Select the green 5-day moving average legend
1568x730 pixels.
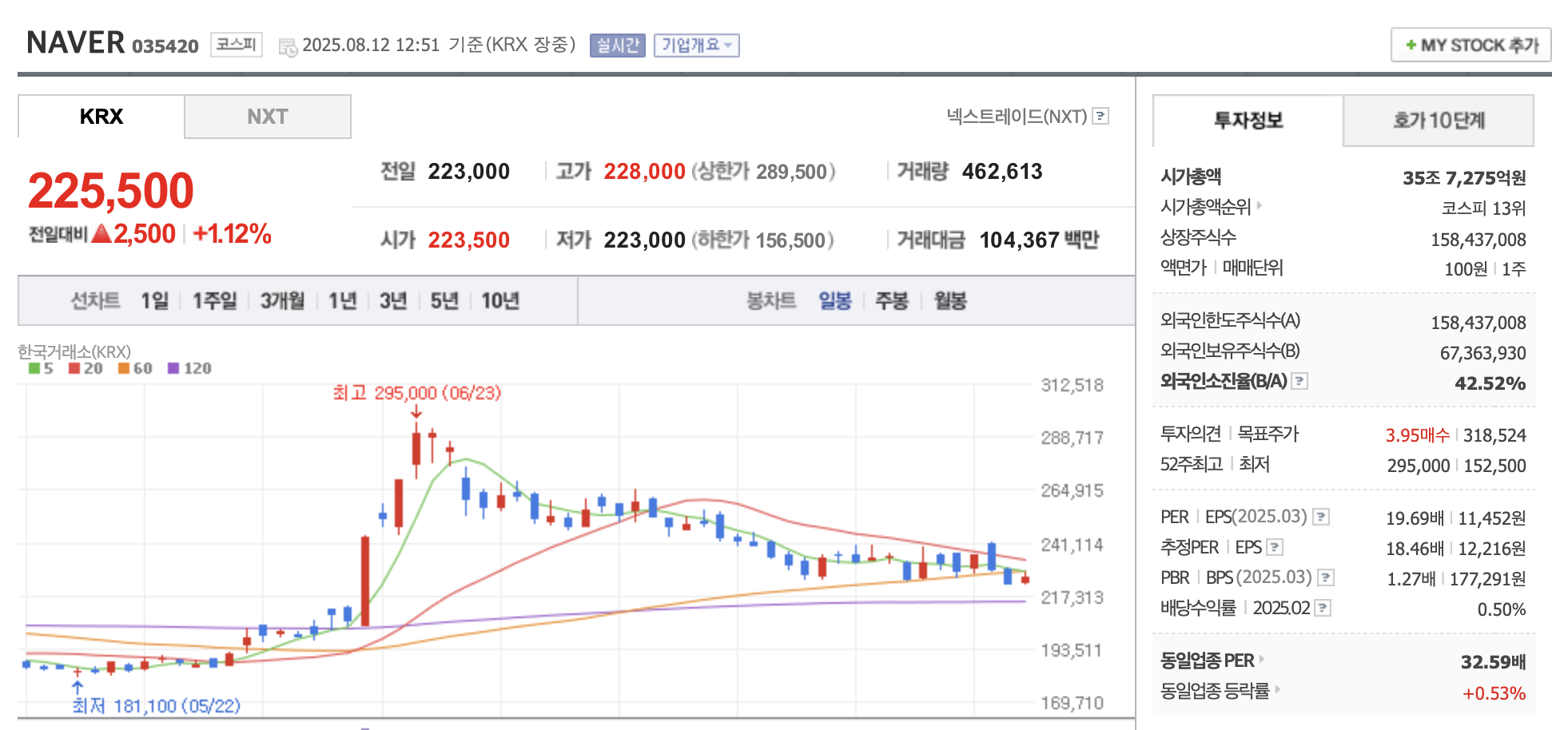[x=41, y=368]
